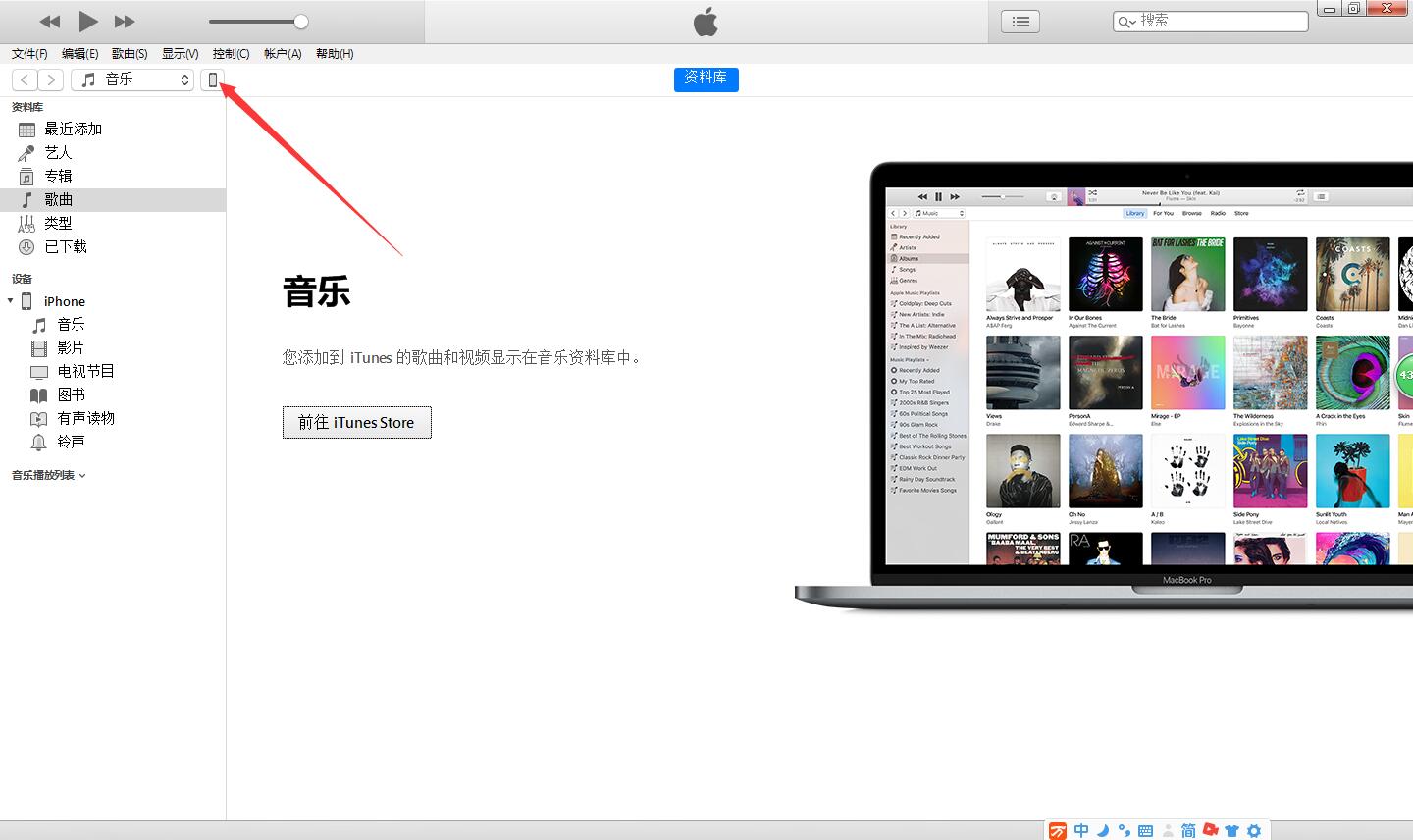Viewport: 1413px width, 840px height.
Task: Toggle the IME moon half-width icon
Action: click(x=1103, y=830)
